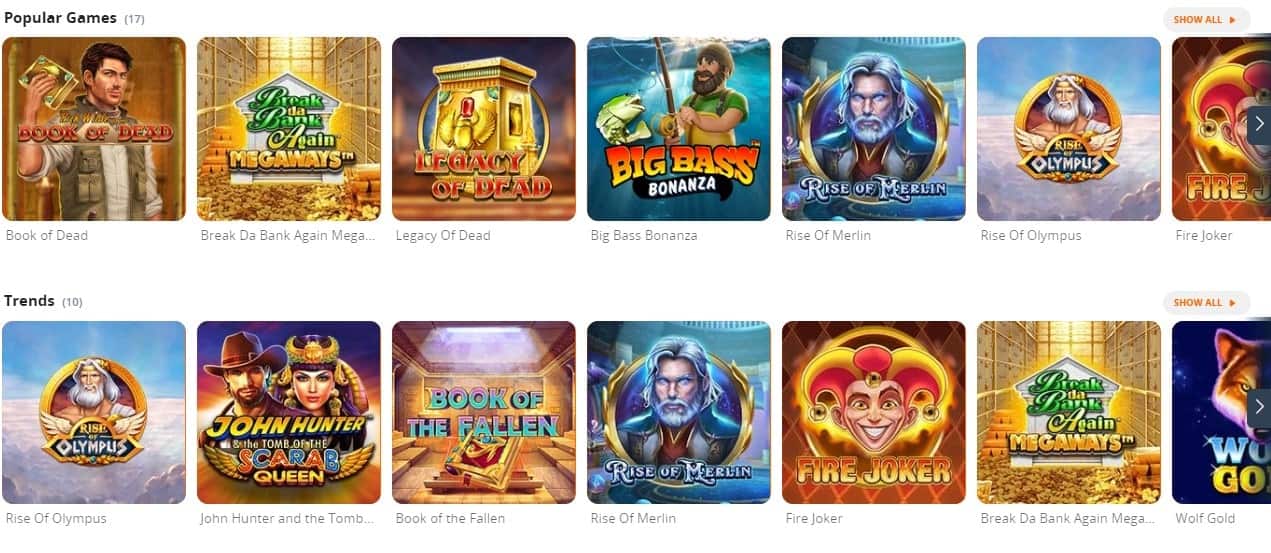This screenshot has width=1271, height=553.
Task: Open Book of the Fallen thumbnail
Action: coord(484,412)
